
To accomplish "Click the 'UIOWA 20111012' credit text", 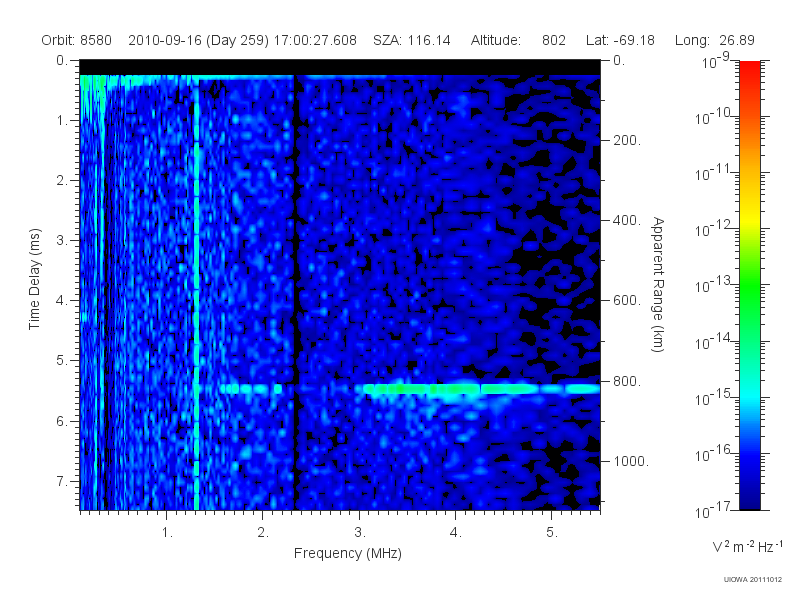I will [753, 580].
